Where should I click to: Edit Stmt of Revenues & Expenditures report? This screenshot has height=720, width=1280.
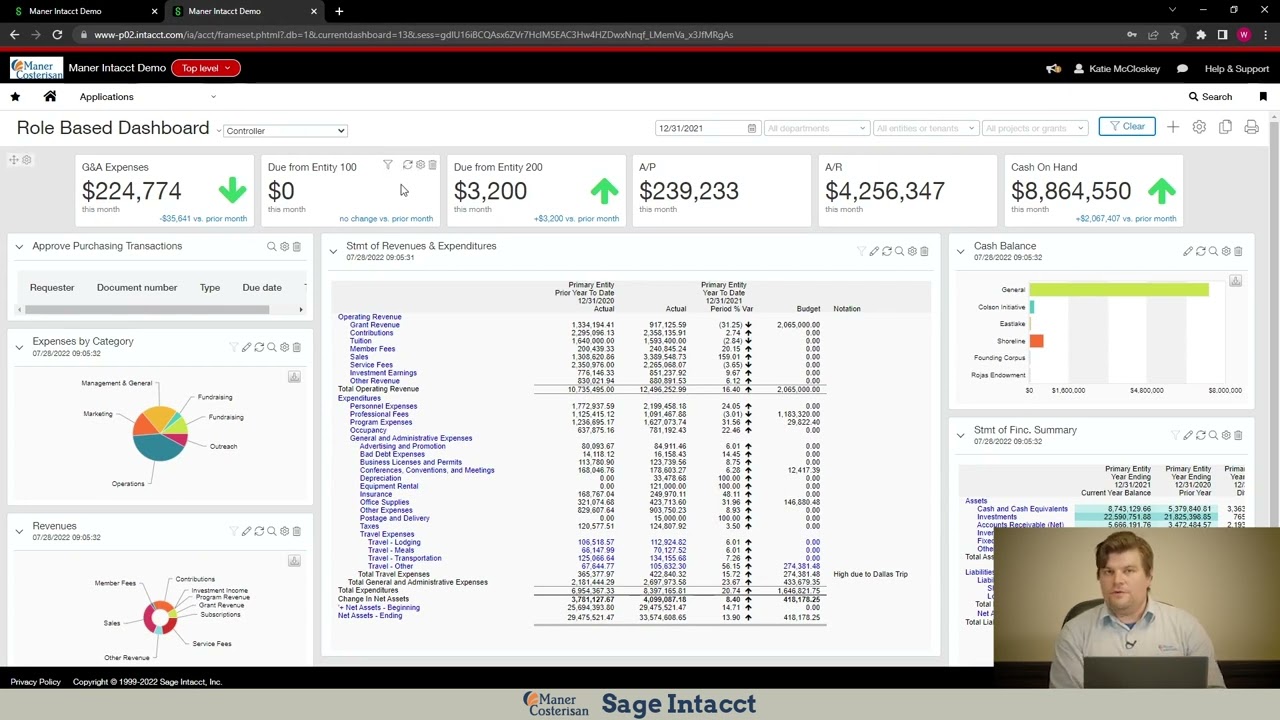click(x=874, y=251)
